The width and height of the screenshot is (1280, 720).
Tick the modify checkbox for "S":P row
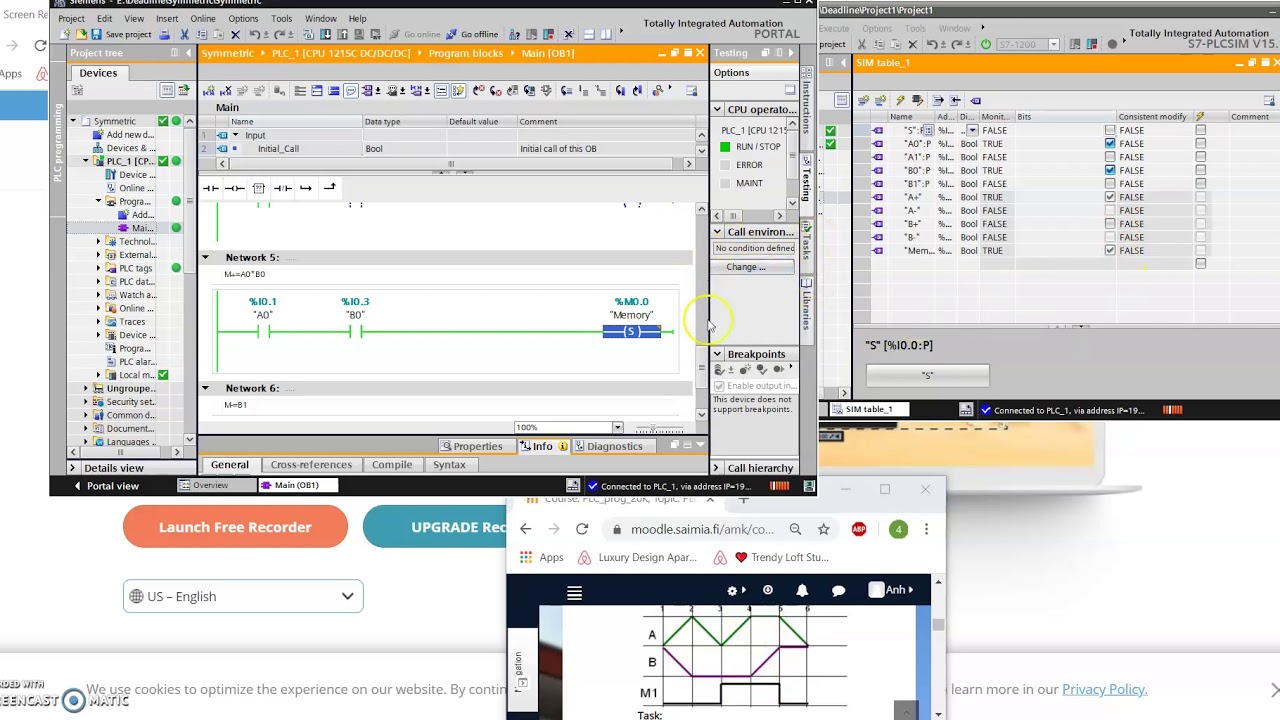[x=1200, y=130]
